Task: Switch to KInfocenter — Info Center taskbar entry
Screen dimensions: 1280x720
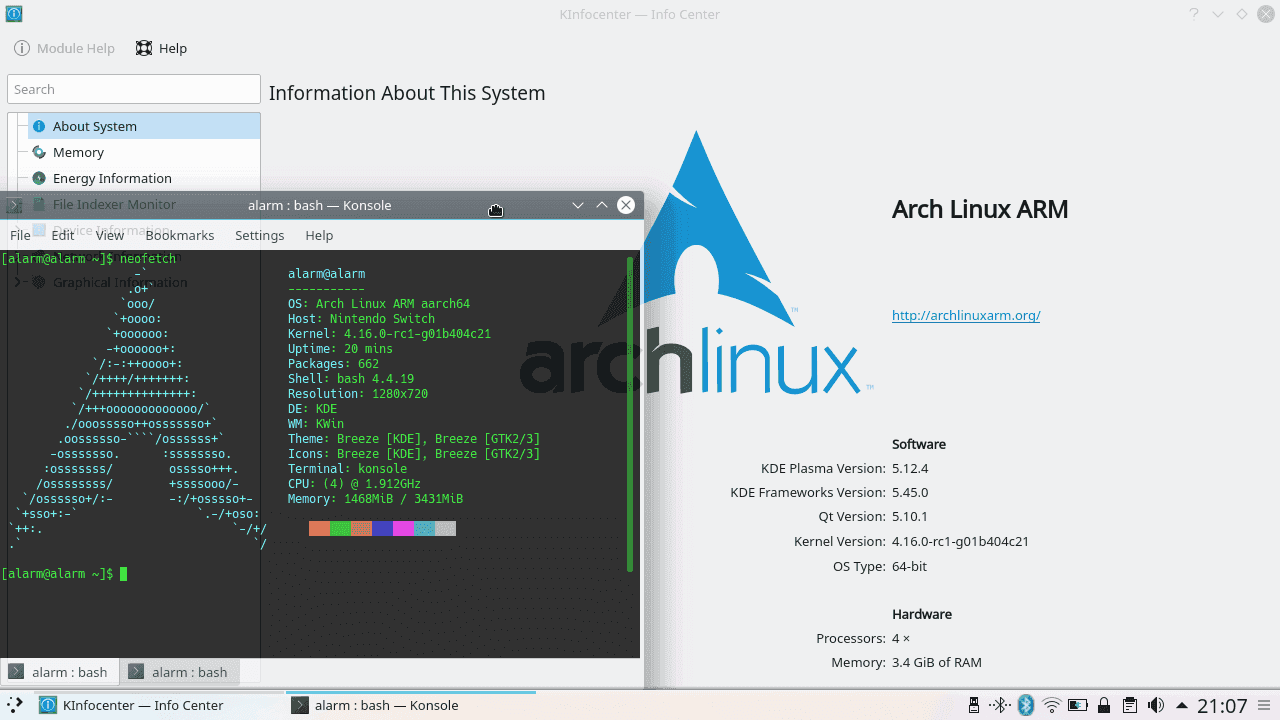Action: 159,705
